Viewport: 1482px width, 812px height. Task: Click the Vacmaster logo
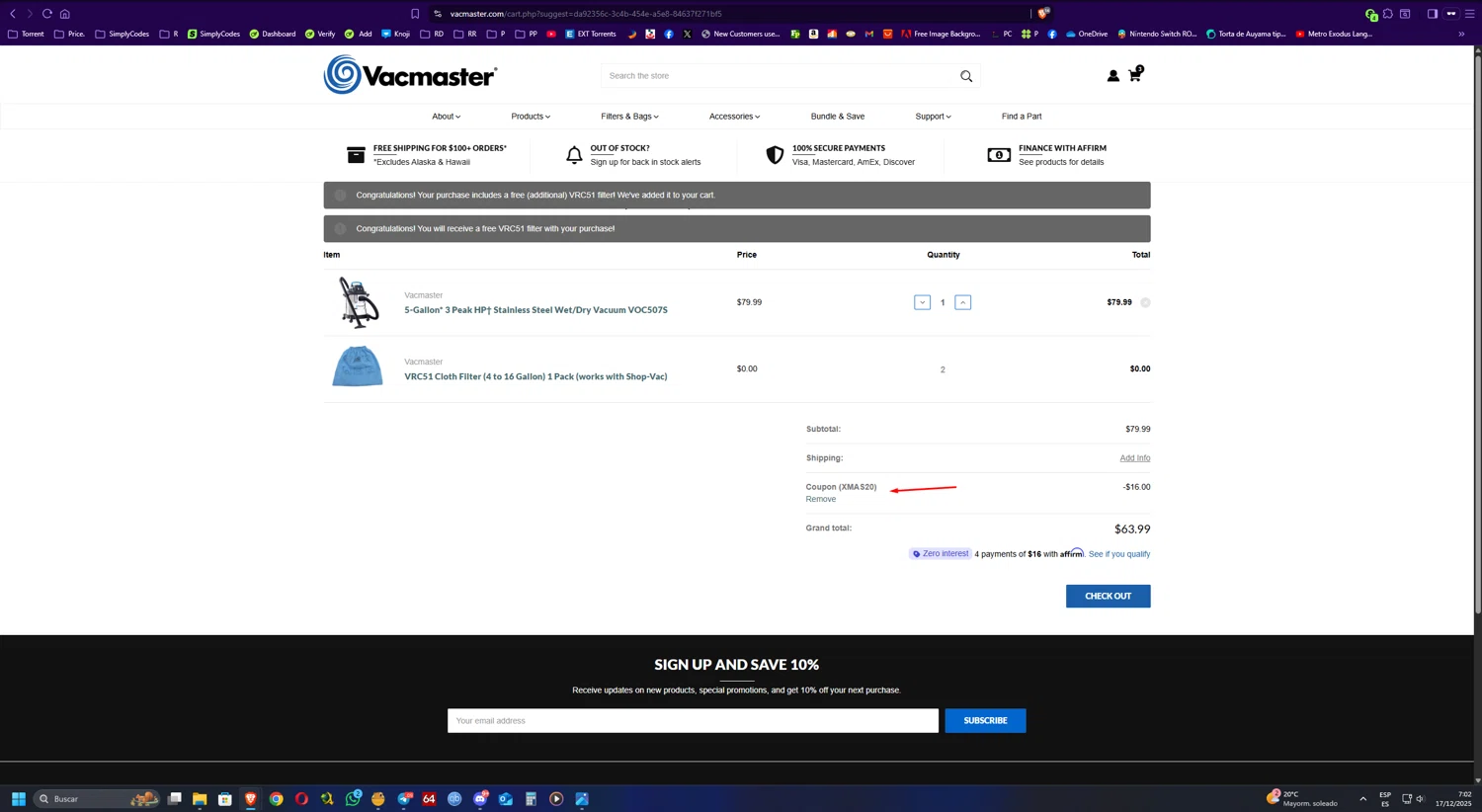coord(410,75)
